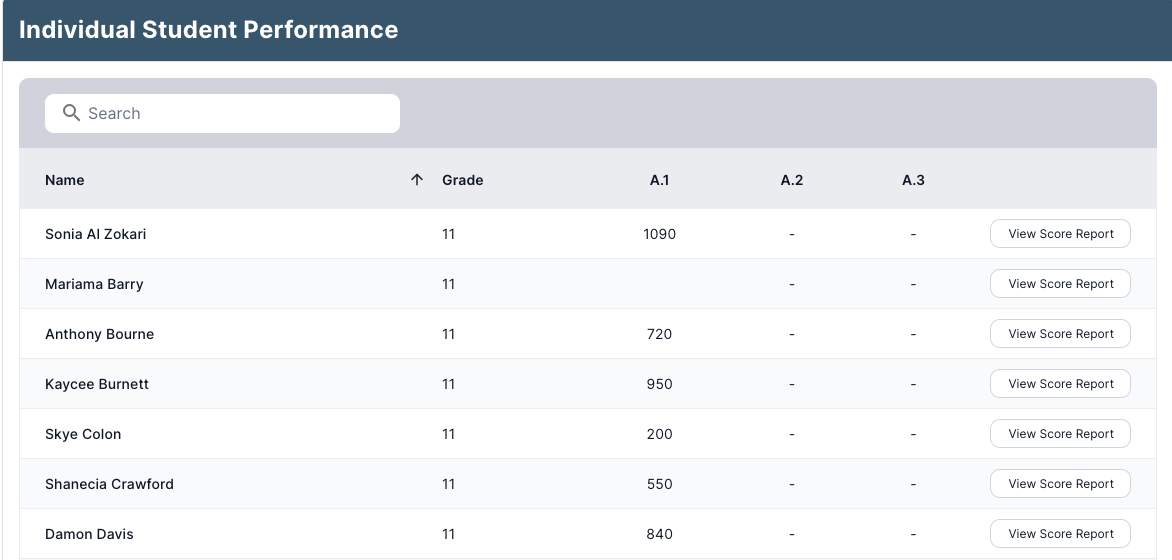Viewport: 1172px width, 560px height.
Task: Click Damon Davis's A.1 score 840
Action: [x=659, y=534]
